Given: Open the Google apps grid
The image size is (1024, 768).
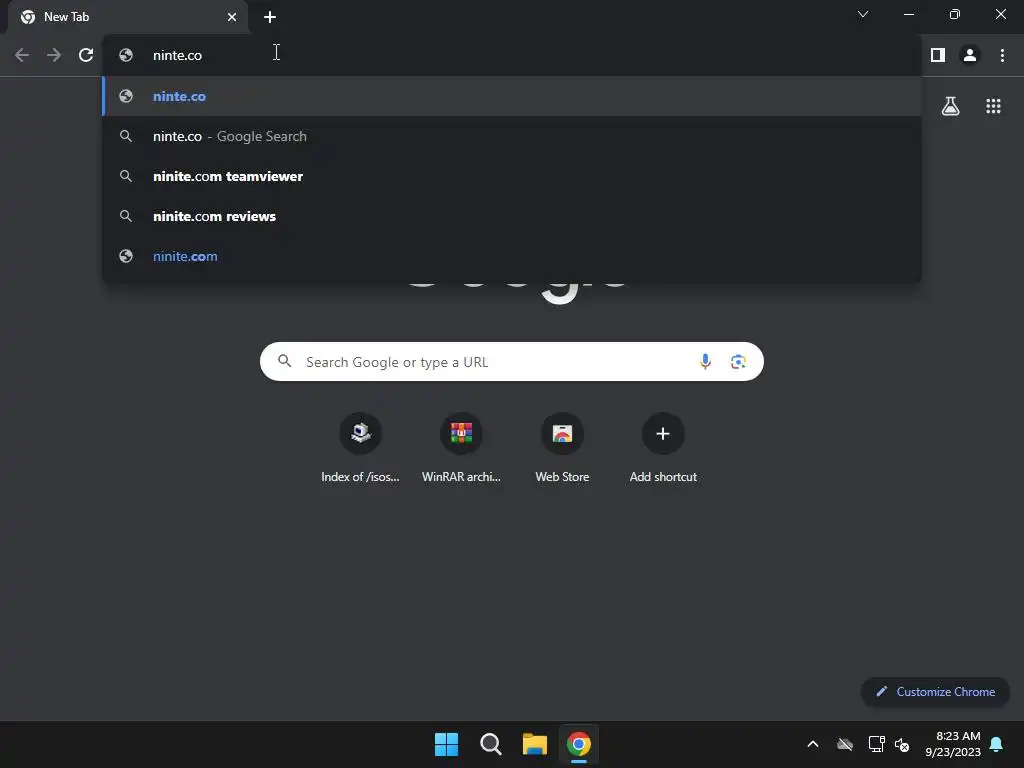Looking at the screenshot, I should point(993,106).
